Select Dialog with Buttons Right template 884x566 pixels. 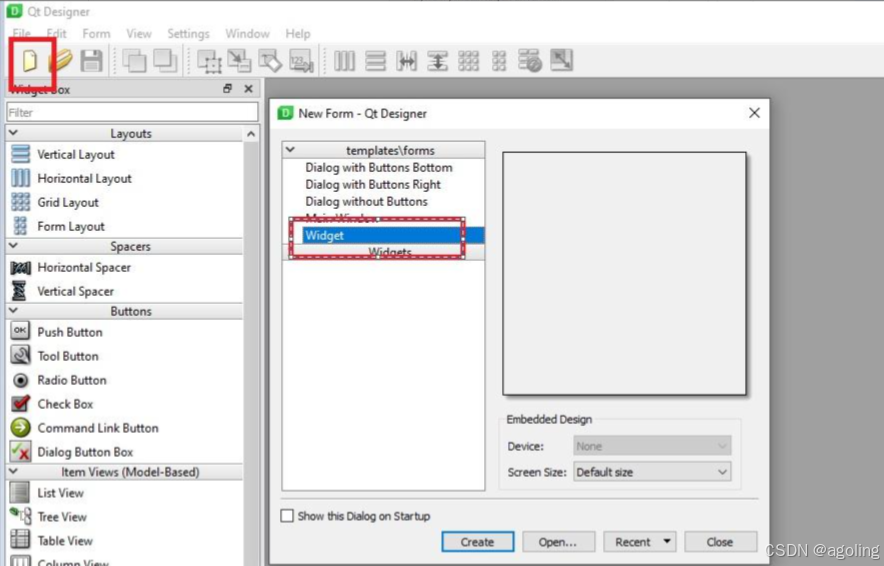coord(373,184)
